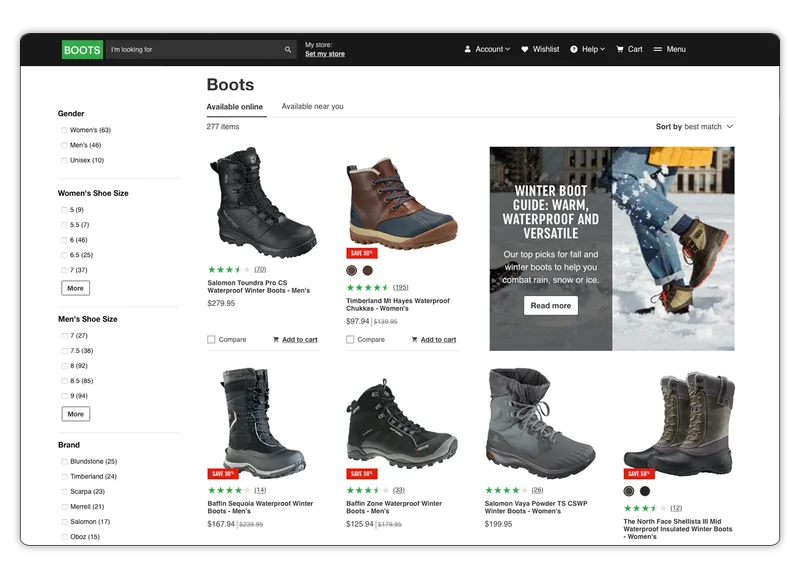Select gray North Face Shellista swatch
The width and height of the screenshot is (800, 567).
629,491
